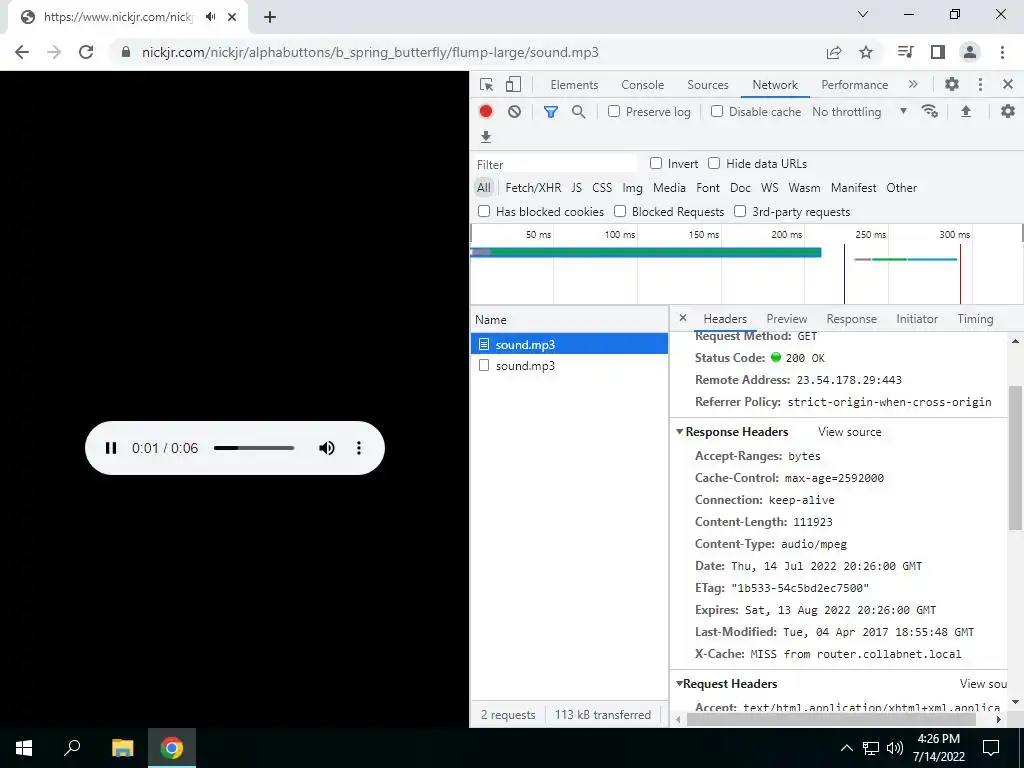Screen dimensions: 1024x768
Task: Import HAR file upload arrow
Action: click(x=966, y=112)
